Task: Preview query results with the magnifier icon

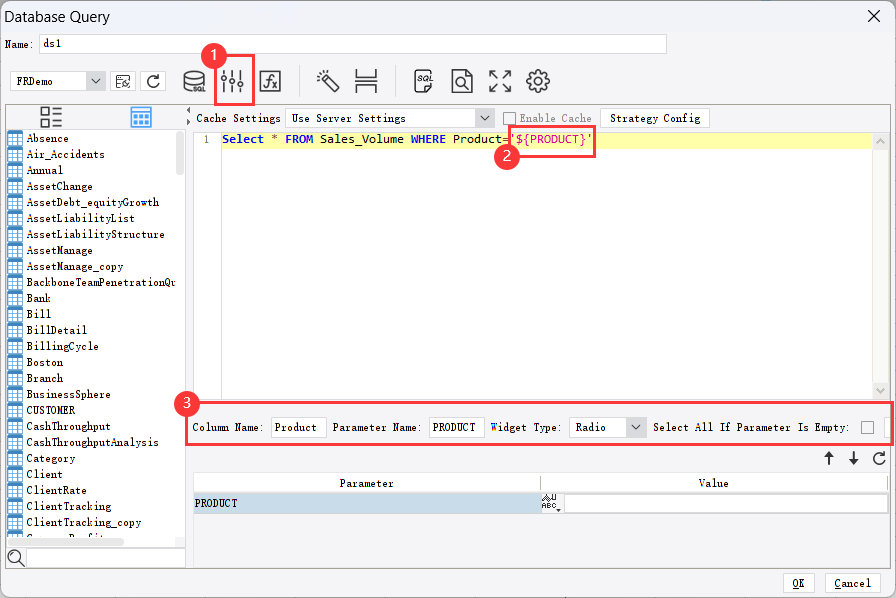Action: [x=461, y=81]
